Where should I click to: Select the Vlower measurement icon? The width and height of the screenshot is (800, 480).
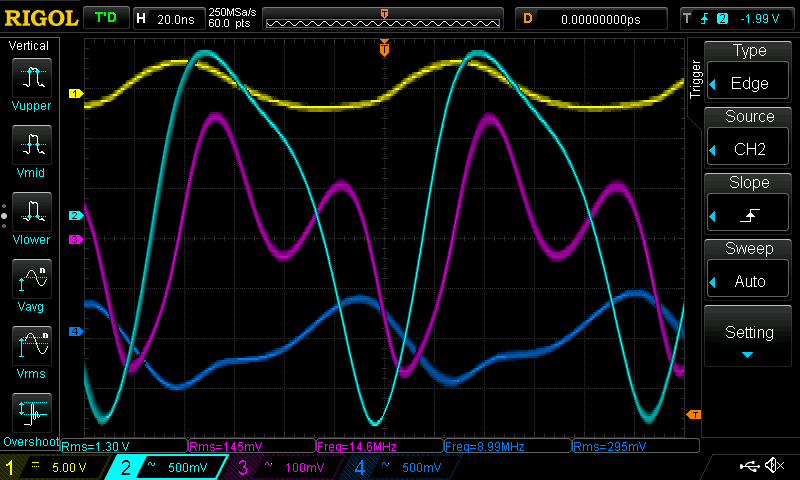click(x=32, y=212)
